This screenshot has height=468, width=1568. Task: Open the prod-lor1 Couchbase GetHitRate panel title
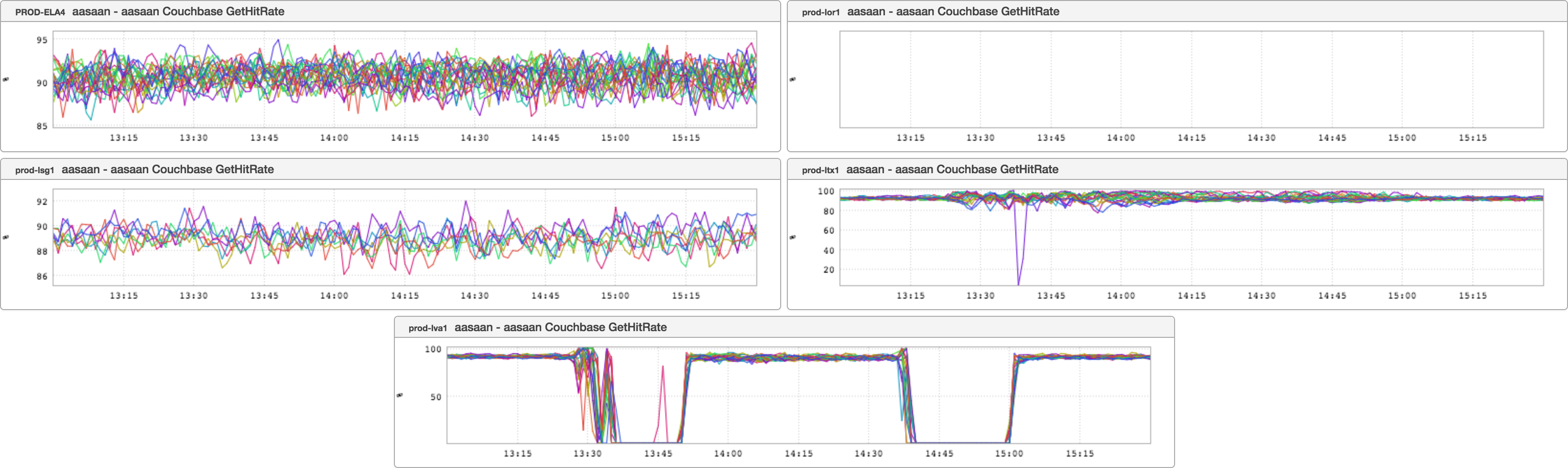(953, 11)
